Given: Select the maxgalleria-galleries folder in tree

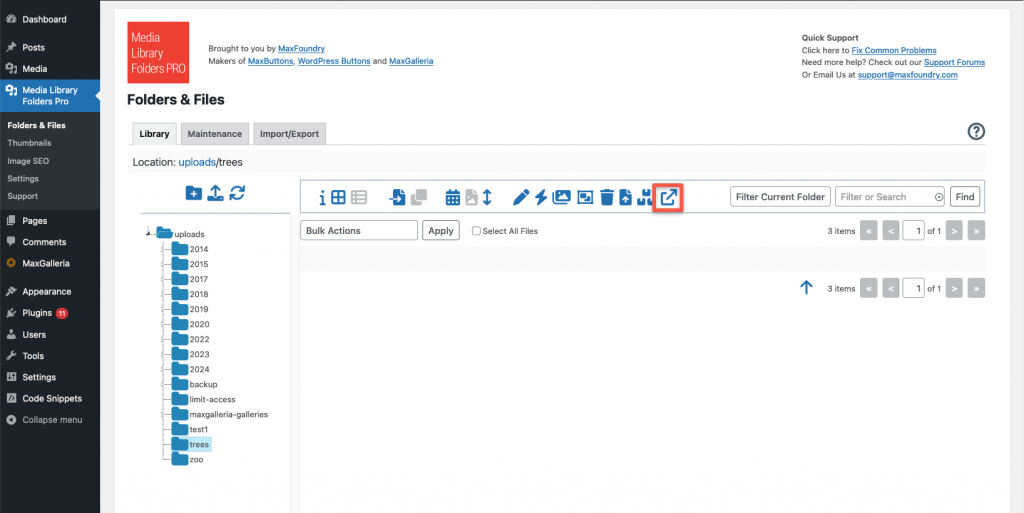Looking at the screenshot, I should point(228,414).
